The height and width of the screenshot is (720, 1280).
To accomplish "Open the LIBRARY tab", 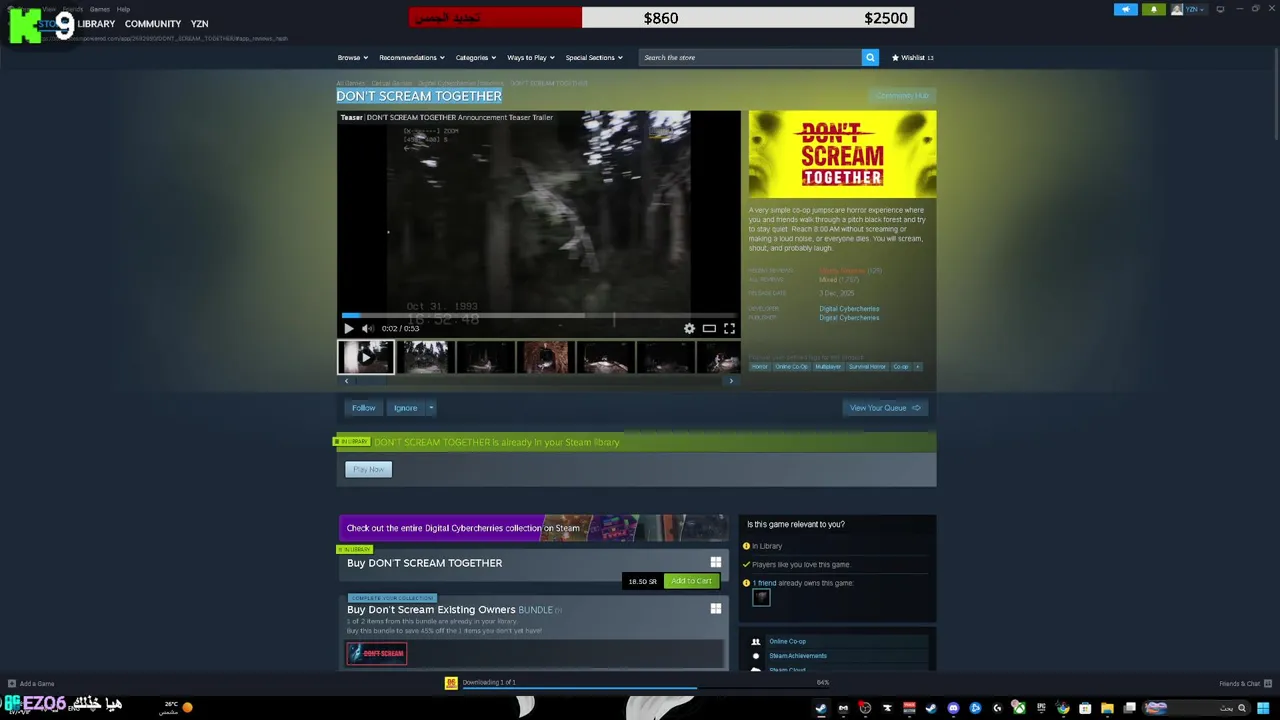I will pyautogui.click(x=96, y=23).
